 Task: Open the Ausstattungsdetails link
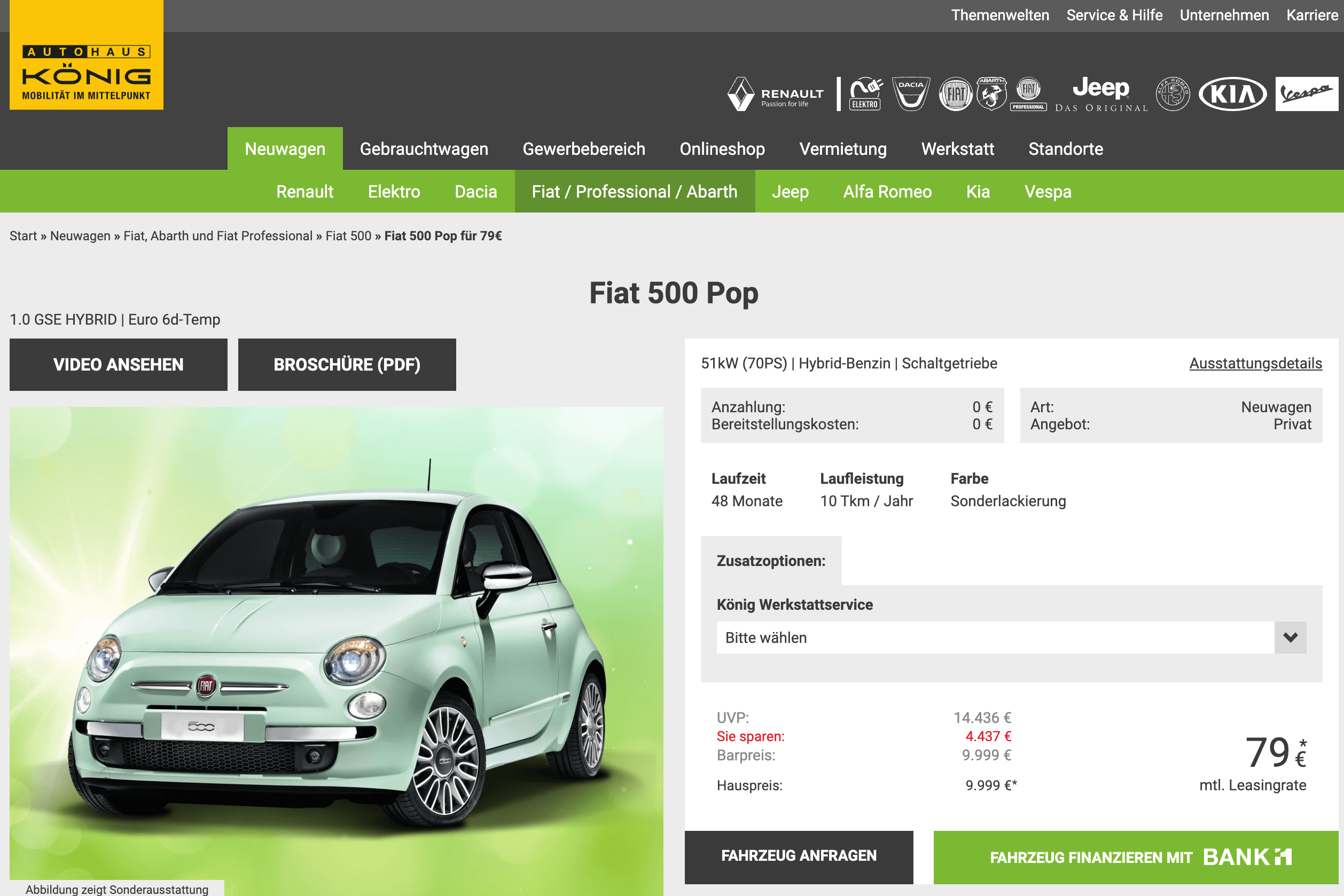1255,364
